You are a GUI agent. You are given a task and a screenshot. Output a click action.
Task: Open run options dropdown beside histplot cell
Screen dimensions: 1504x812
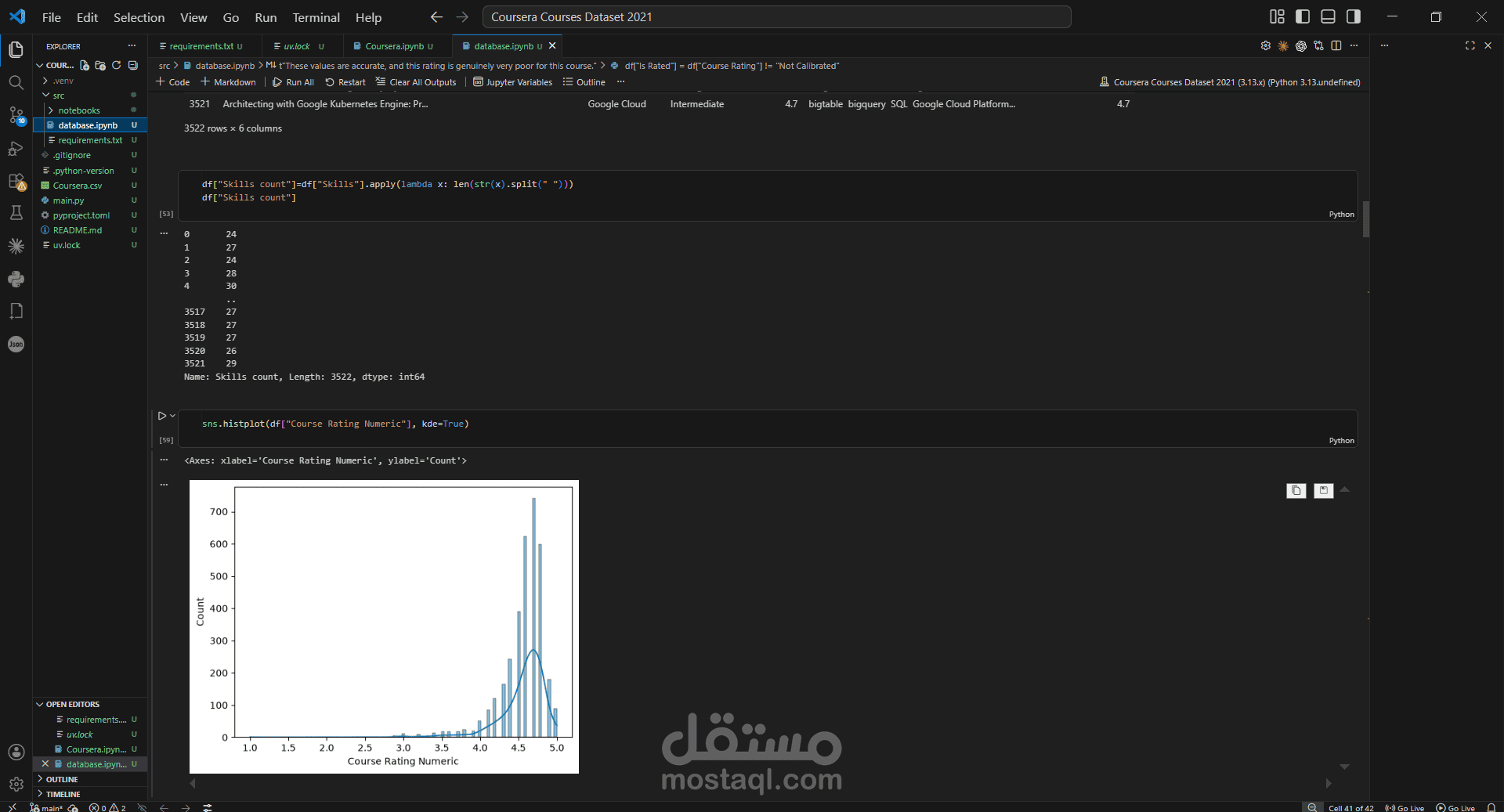tap(172, 416)
